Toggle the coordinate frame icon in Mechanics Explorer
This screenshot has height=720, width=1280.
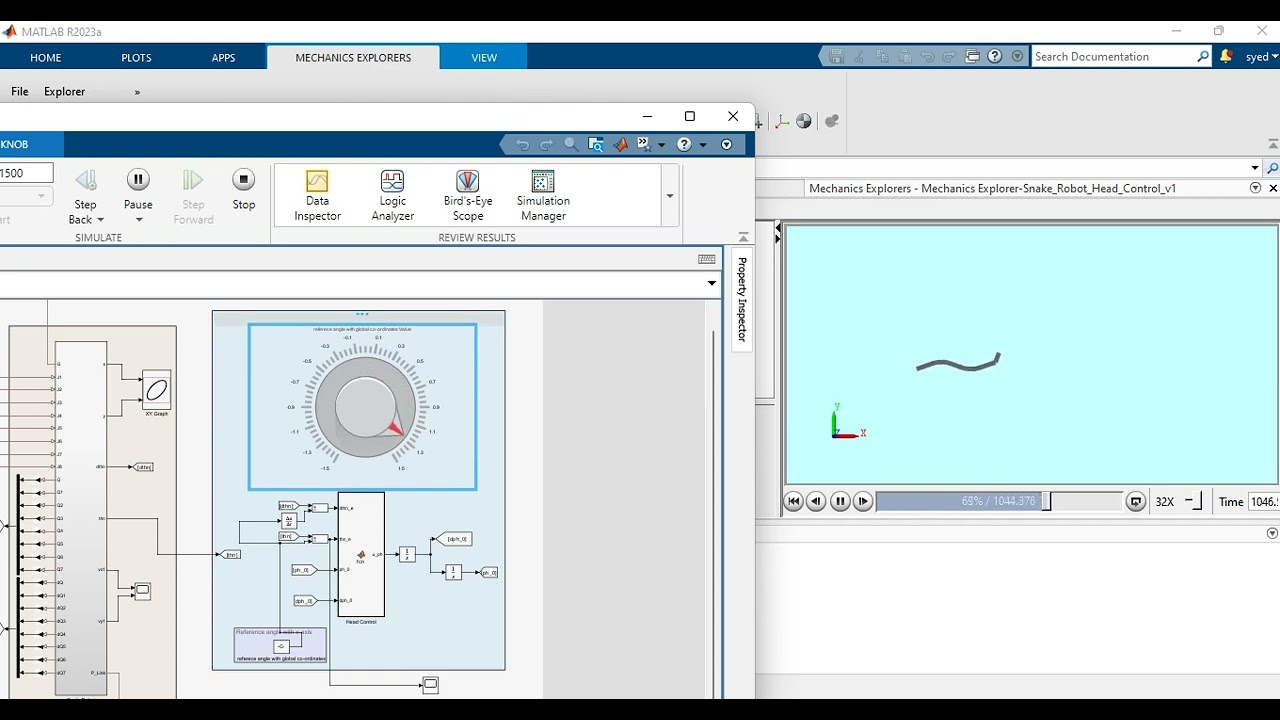[781, 121]
